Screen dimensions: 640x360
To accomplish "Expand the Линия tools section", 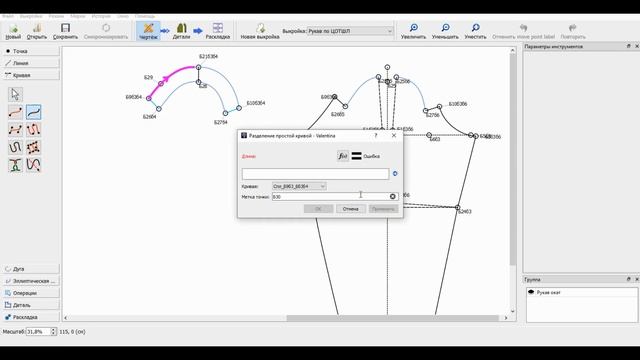I will coord(31,63).
